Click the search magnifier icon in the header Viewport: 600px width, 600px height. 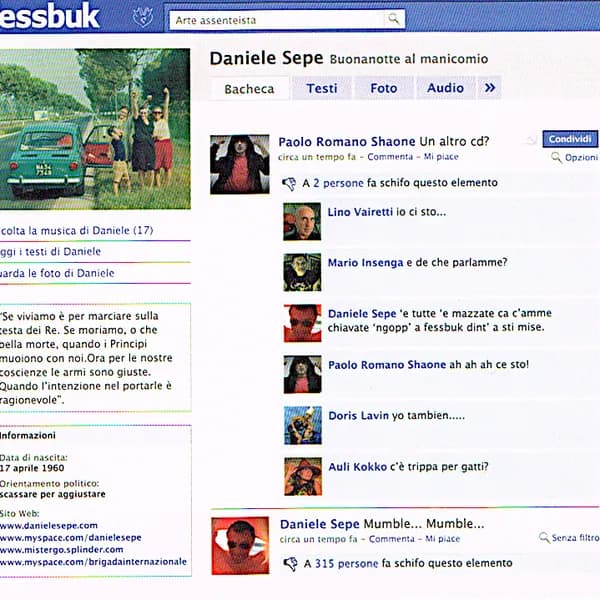click(394, 18)
